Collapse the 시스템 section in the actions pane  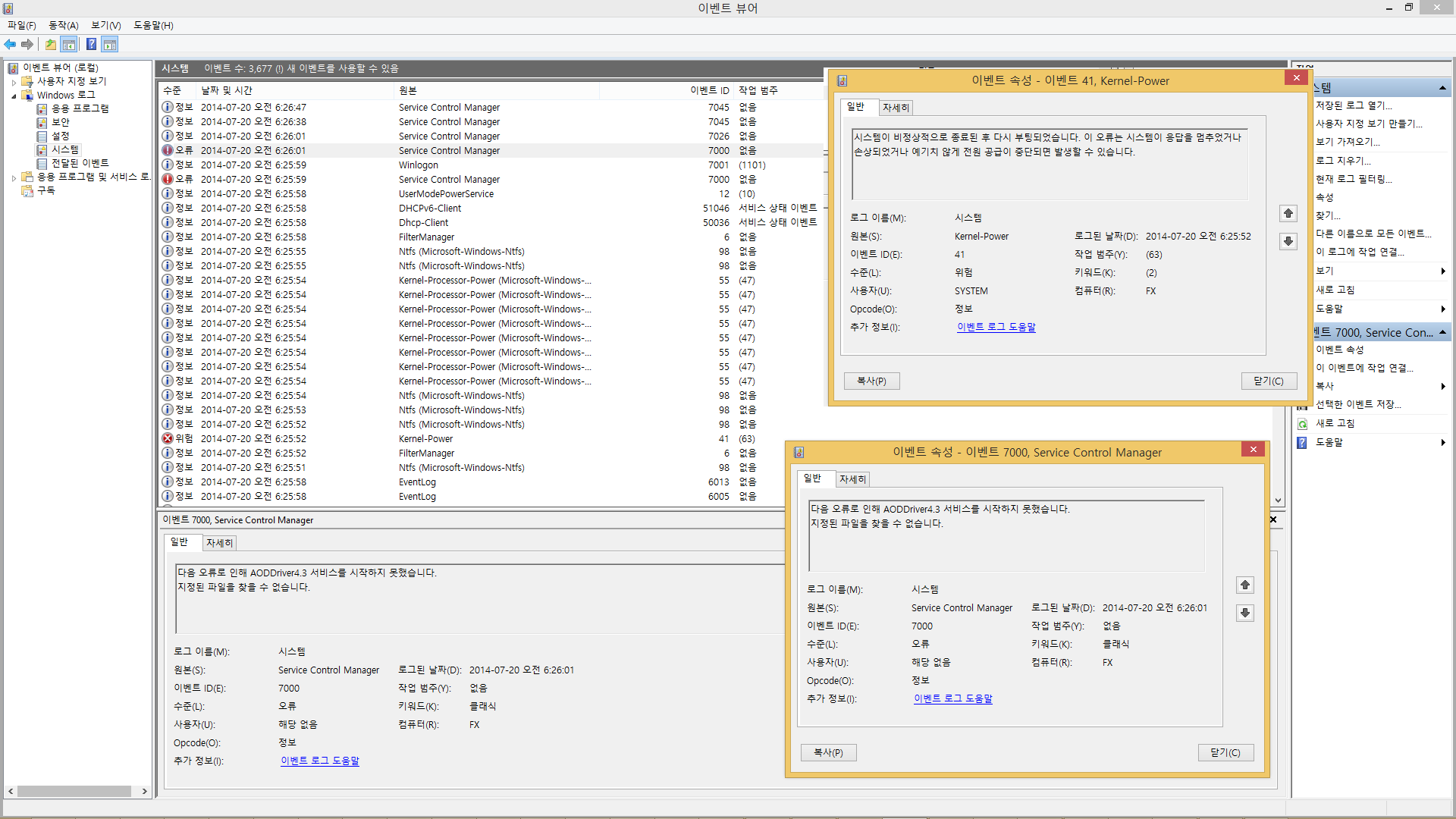[1442, 89]
